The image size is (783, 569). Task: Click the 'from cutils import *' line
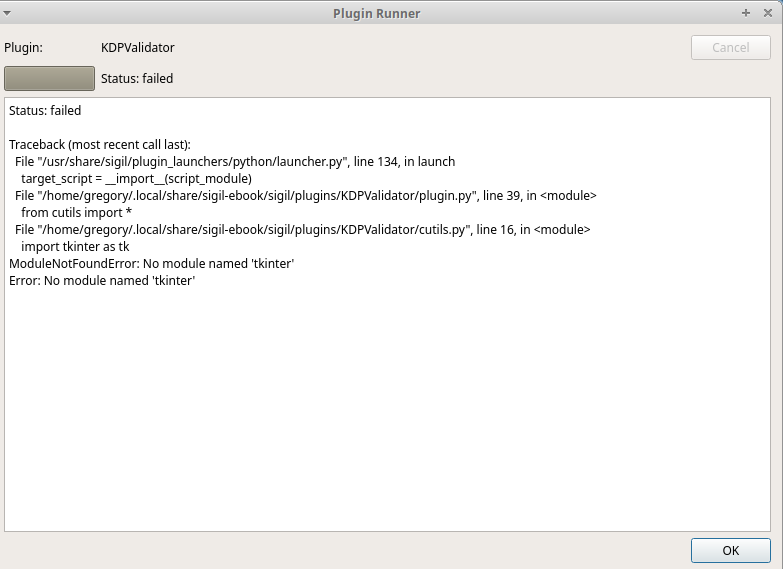tap(74, 212)
